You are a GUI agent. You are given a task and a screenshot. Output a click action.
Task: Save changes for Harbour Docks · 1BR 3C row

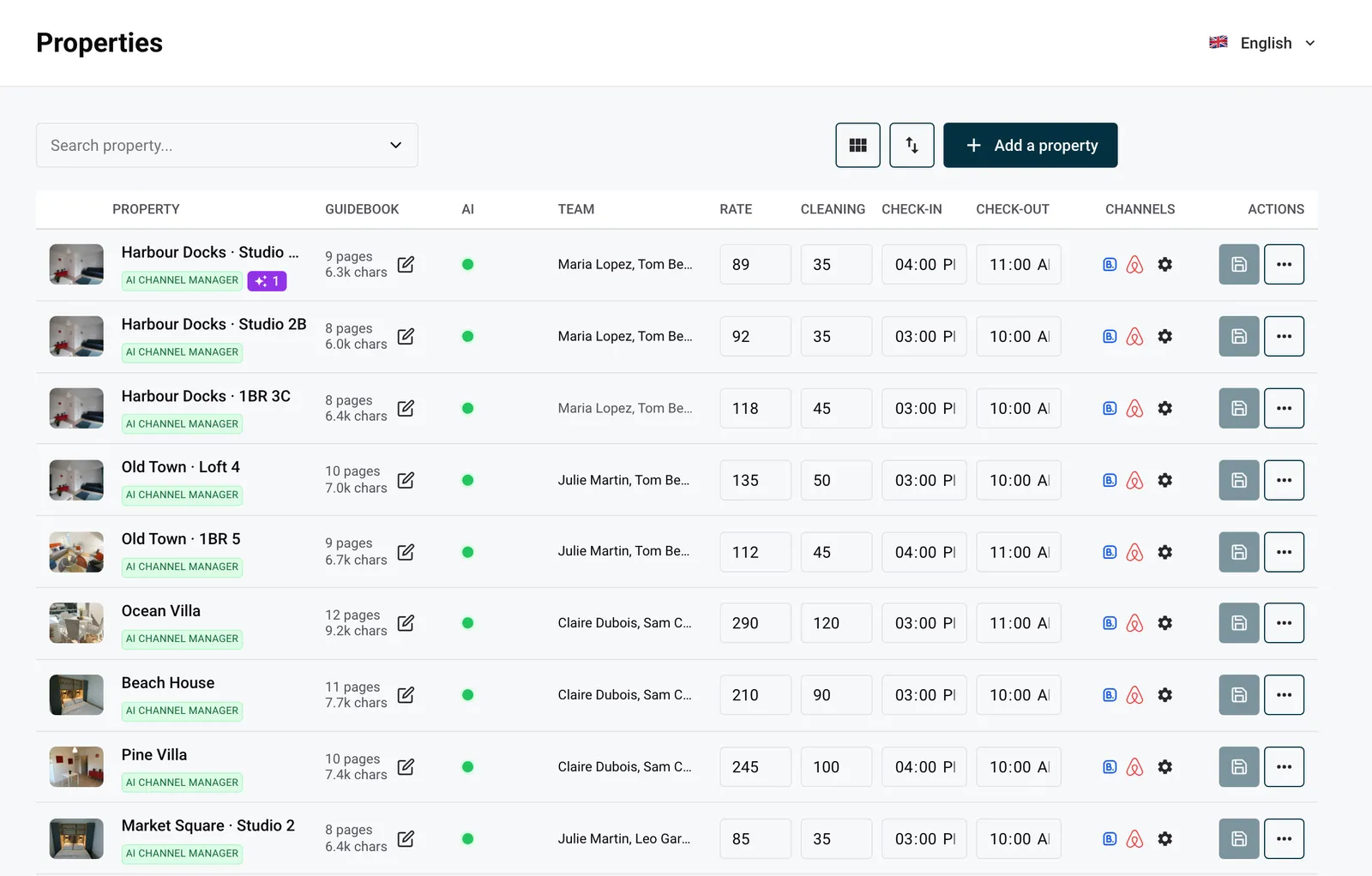1239,408
